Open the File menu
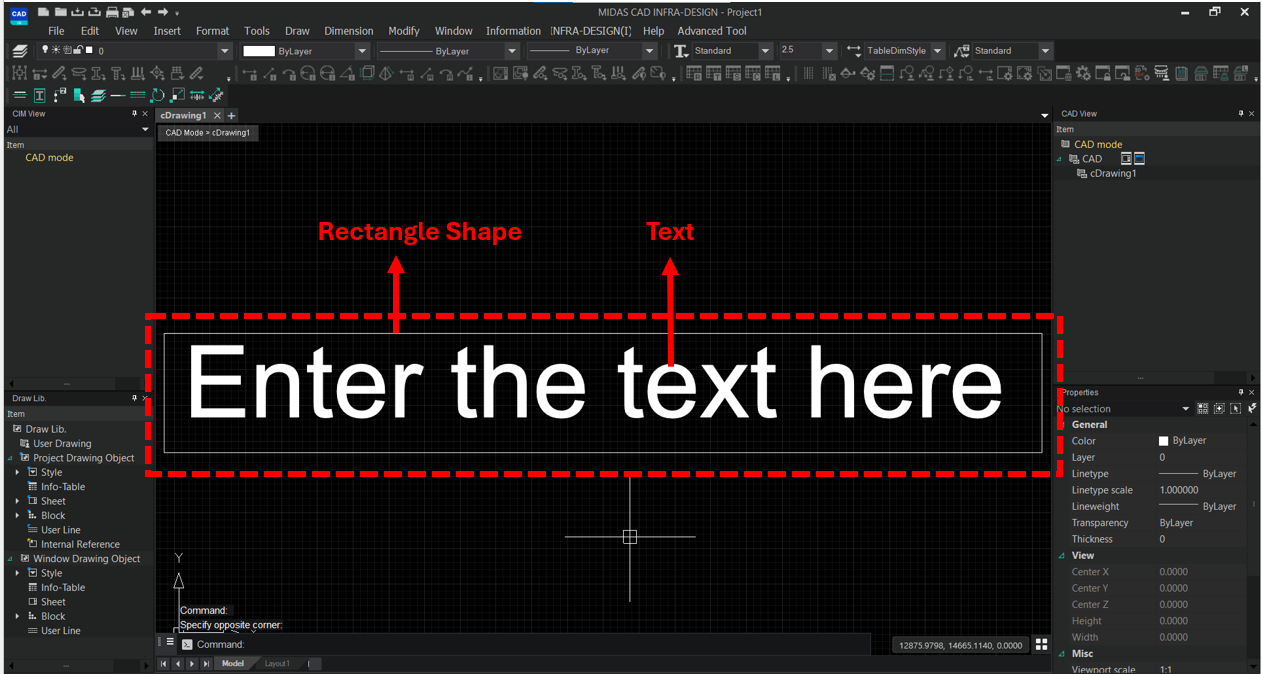This screenshot has height=674, width=1262. [x=56, y=31]
